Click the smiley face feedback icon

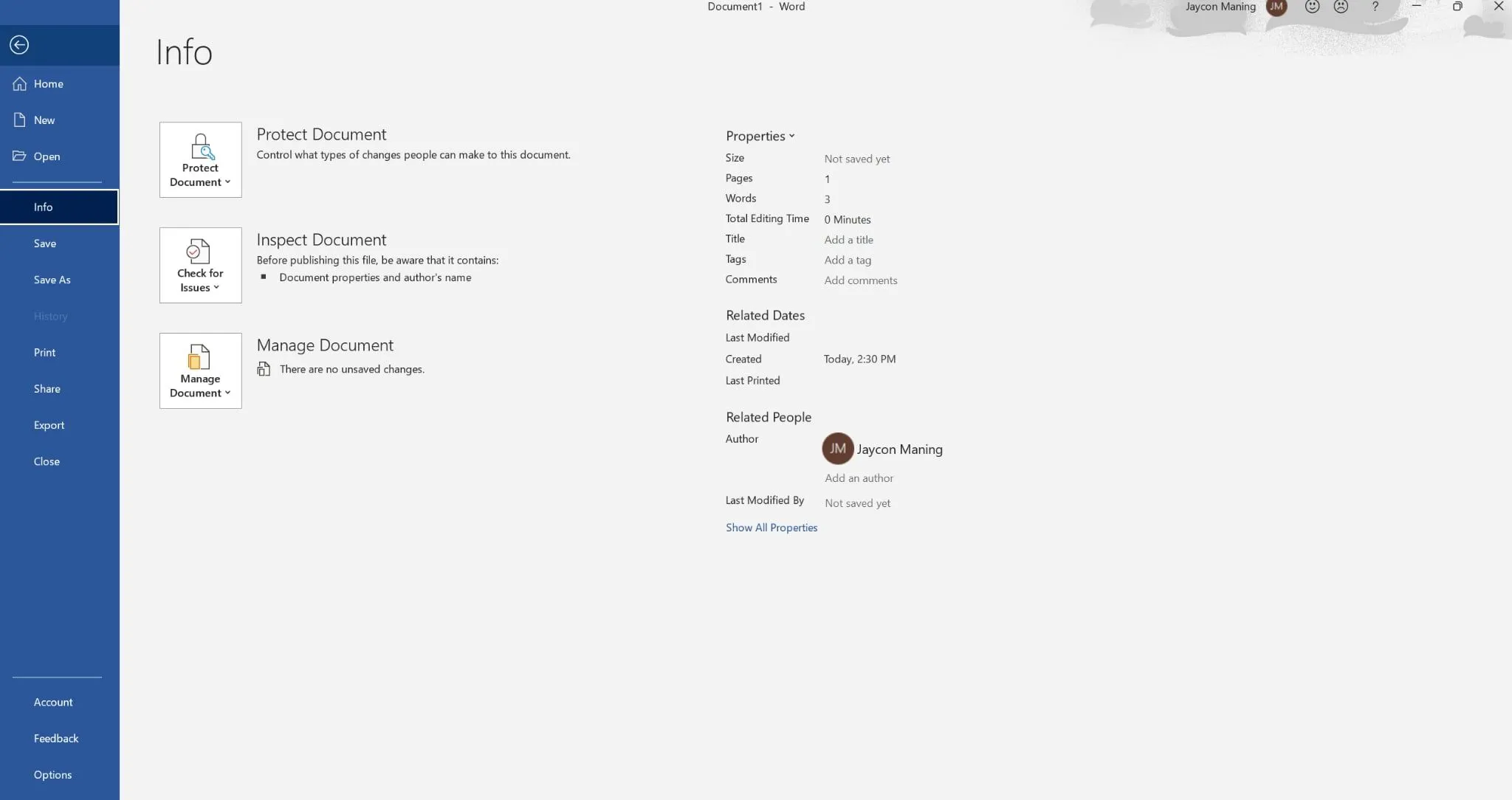pyautogui.click(x=1312, y=7)
